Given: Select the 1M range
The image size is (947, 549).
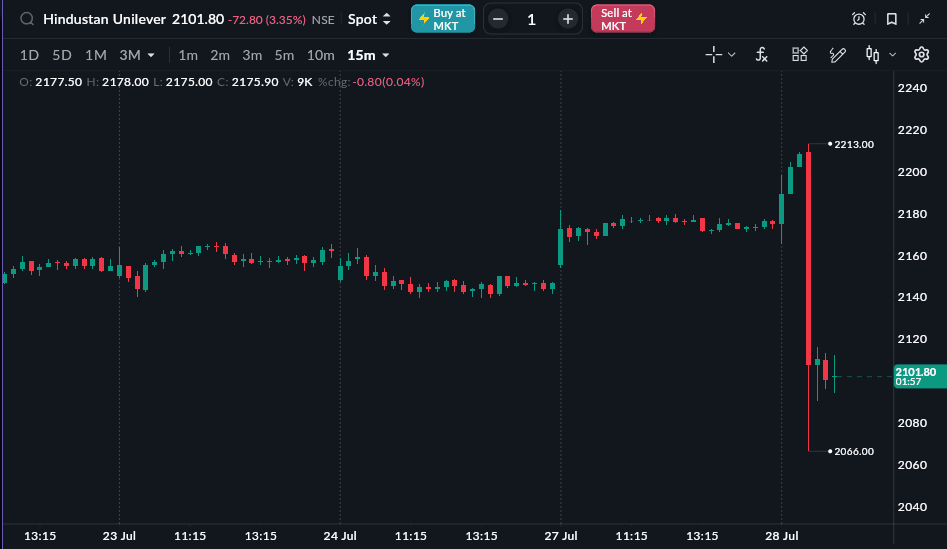Looking at the screenshot, I should point(95,56).
